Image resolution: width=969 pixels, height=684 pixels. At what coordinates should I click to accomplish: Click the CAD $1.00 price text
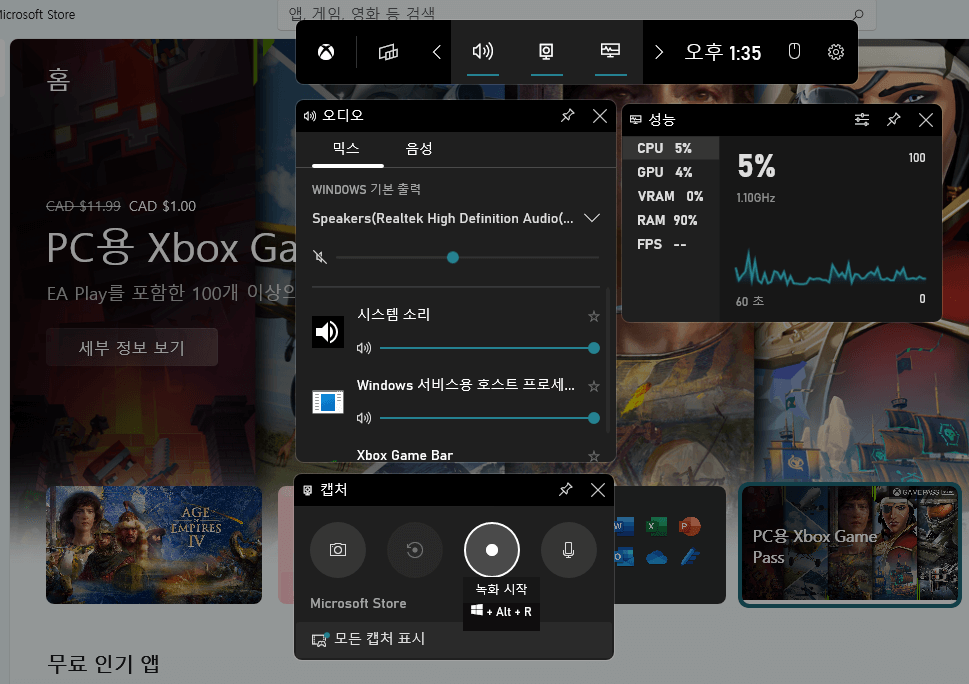(163, 206)
